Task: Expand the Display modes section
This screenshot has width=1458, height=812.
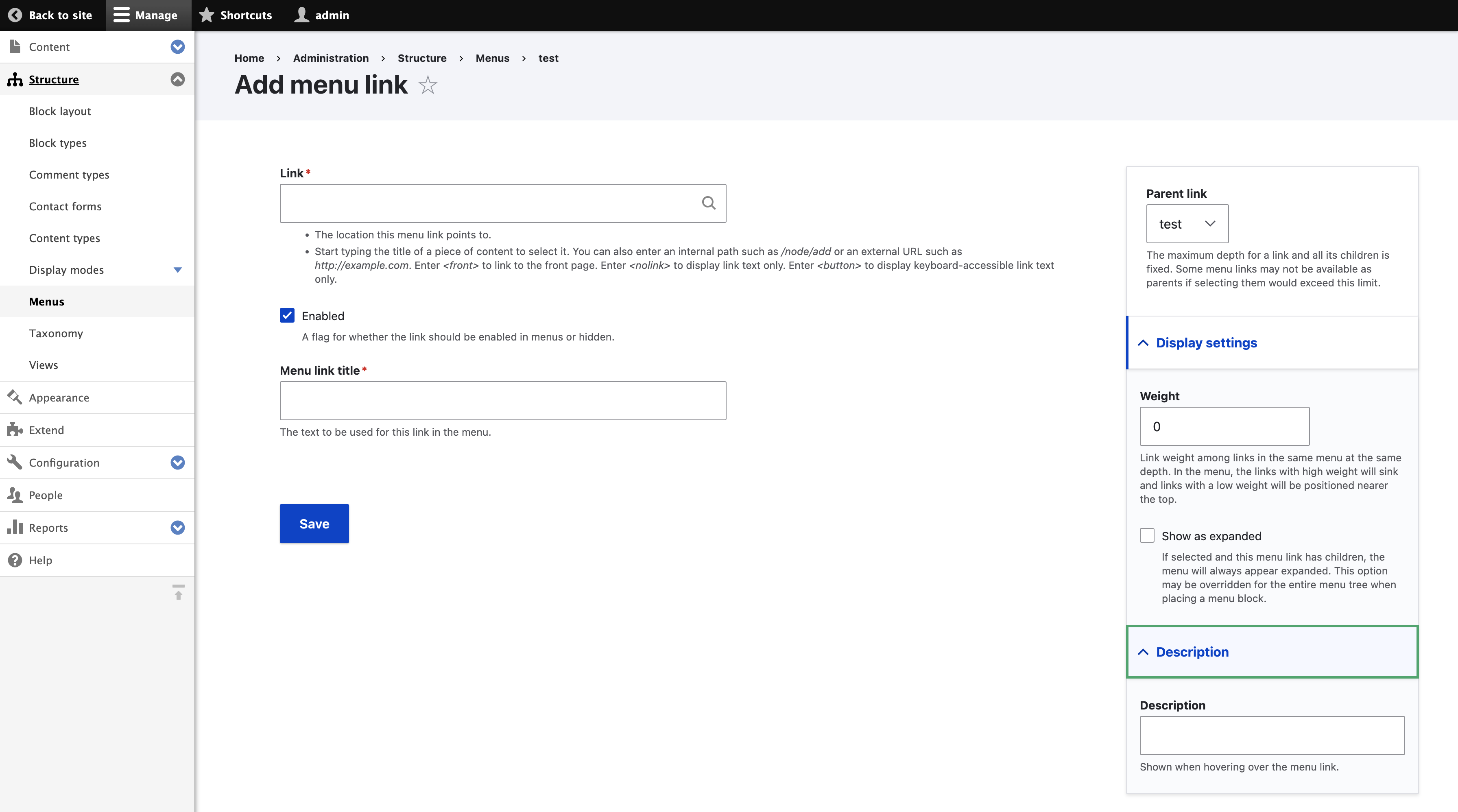Action: [x=177, y=270]
